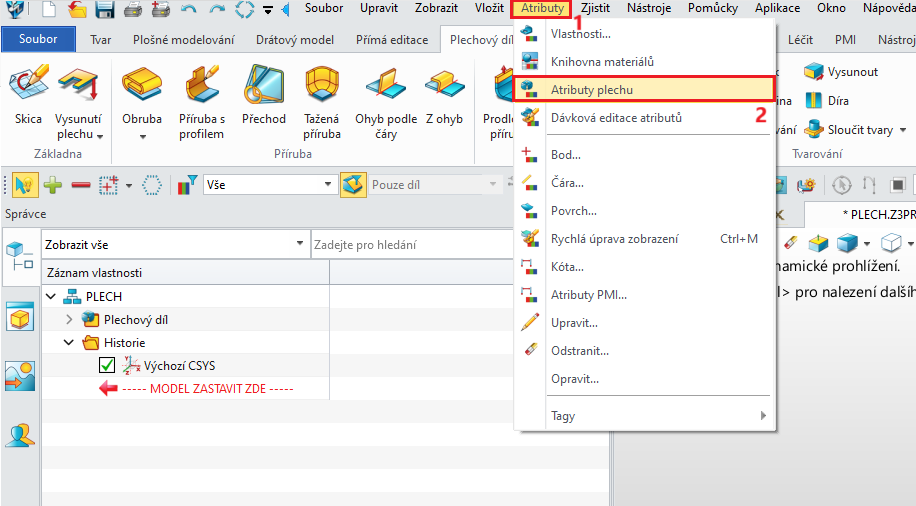The height and width of the screenshot is (506, 916).
Task: Expand the Plechový díl tree node
Action: 69,319
